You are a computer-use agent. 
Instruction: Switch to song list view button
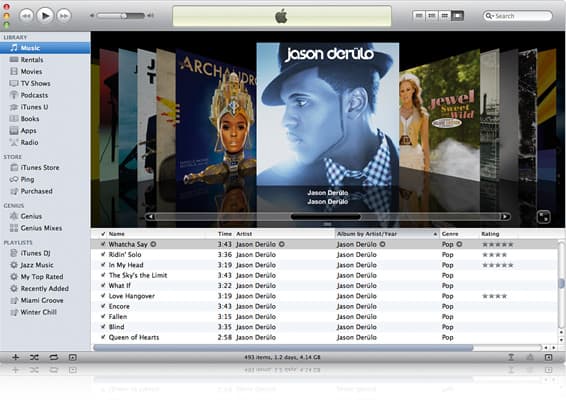coord(419,16)
